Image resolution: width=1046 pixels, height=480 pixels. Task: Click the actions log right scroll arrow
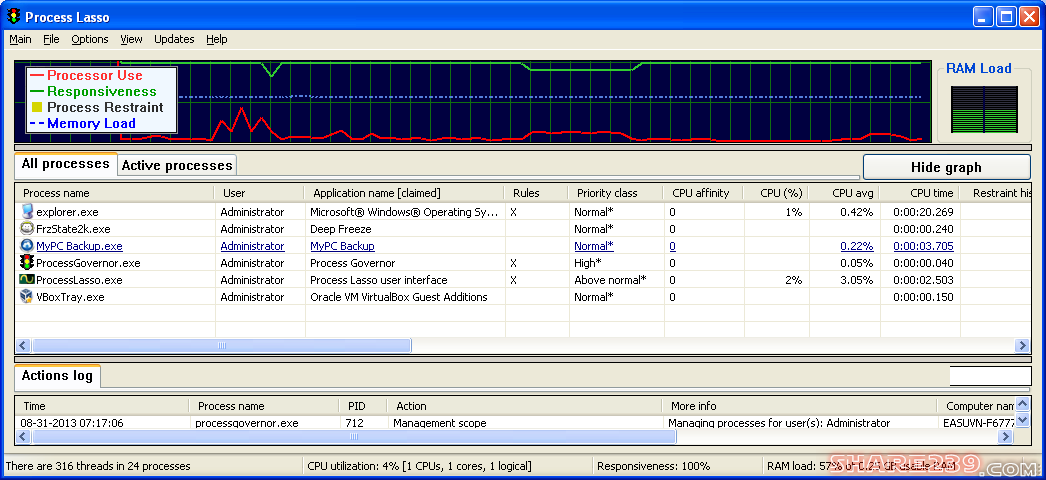point(1005,437)
